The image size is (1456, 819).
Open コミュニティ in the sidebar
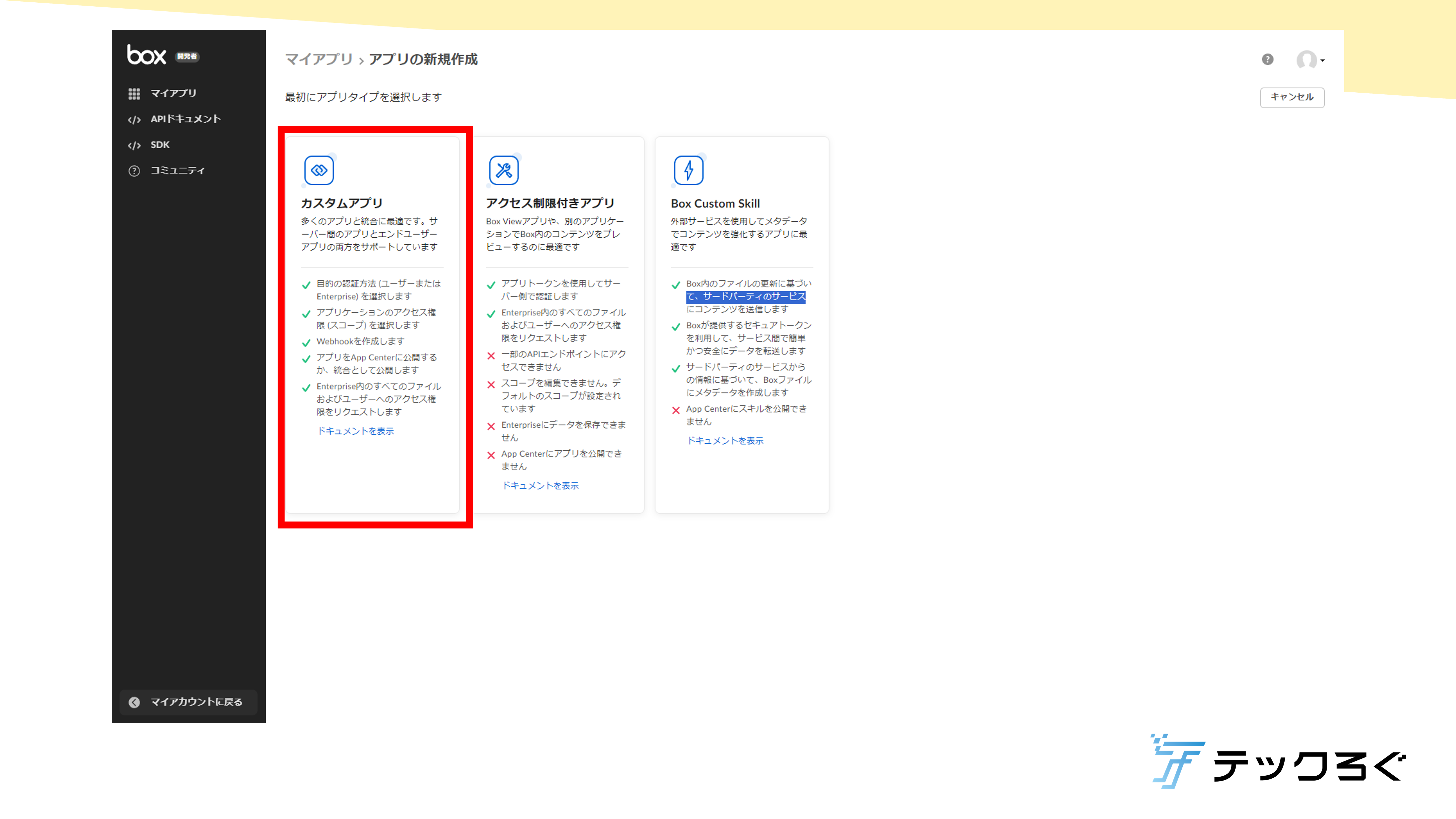[x=177, y=171]
